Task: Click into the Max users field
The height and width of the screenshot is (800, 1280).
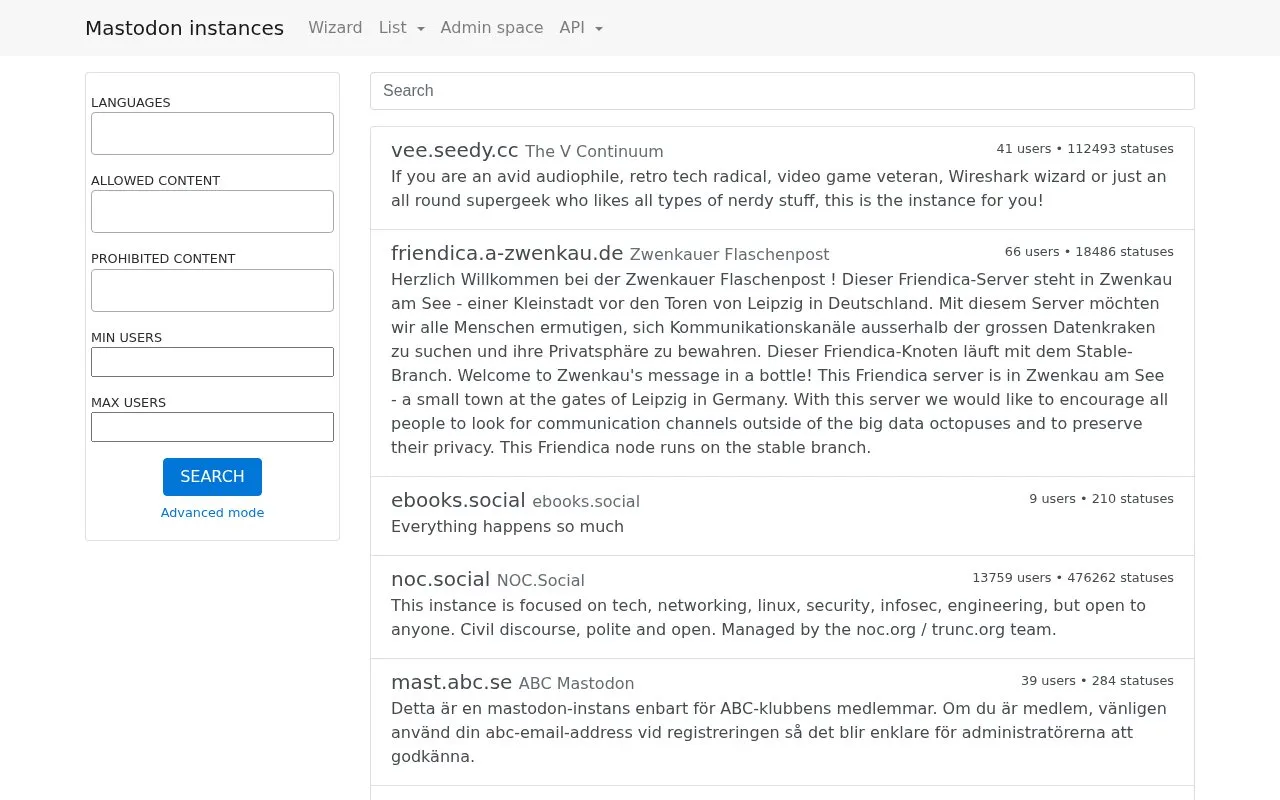Action: tap(212, 427)
